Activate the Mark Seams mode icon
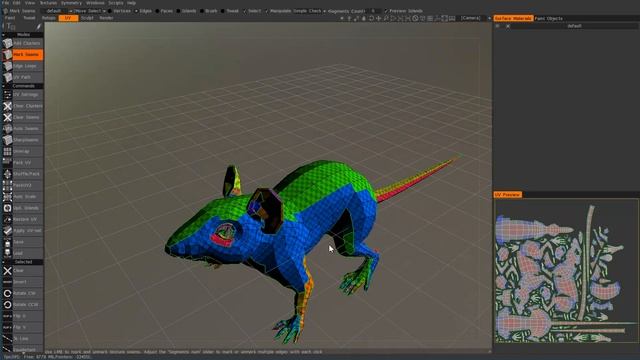The width and height of the screenshot is (640, 360). click(x=7, y=54)
